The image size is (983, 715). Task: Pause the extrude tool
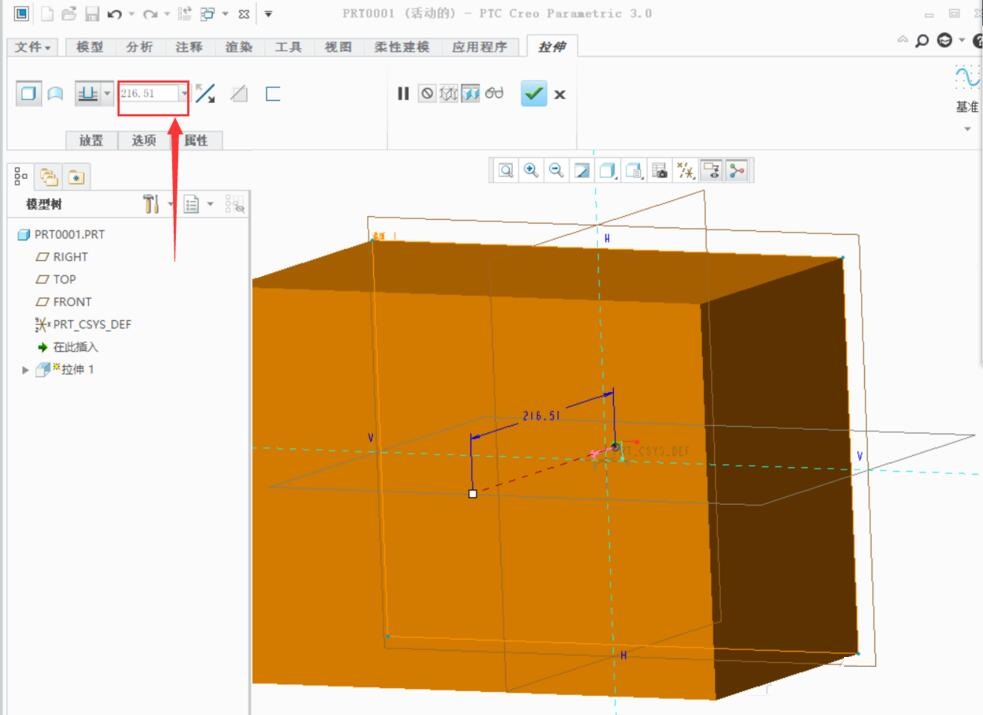pyautogui.click(x=403, y=94)
